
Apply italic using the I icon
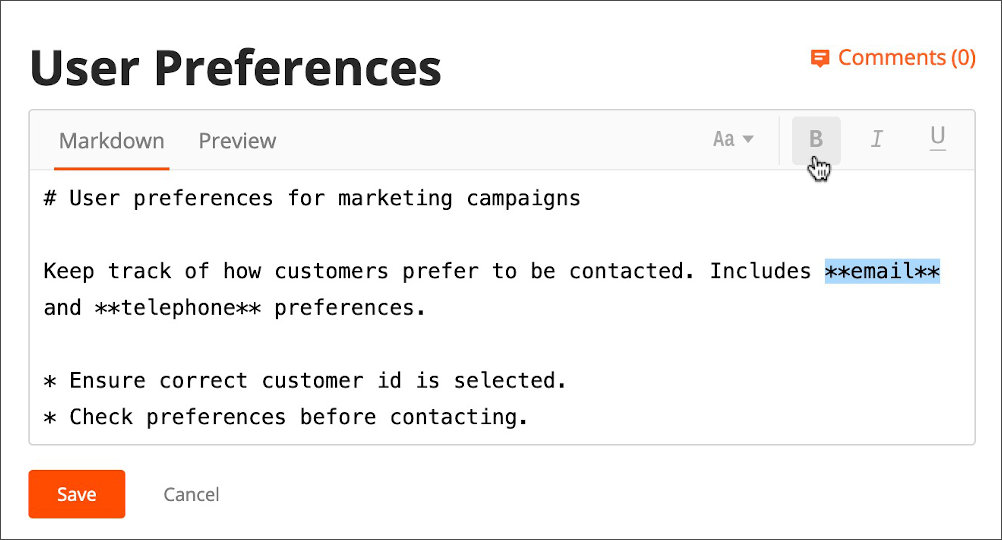click(877, 139)
